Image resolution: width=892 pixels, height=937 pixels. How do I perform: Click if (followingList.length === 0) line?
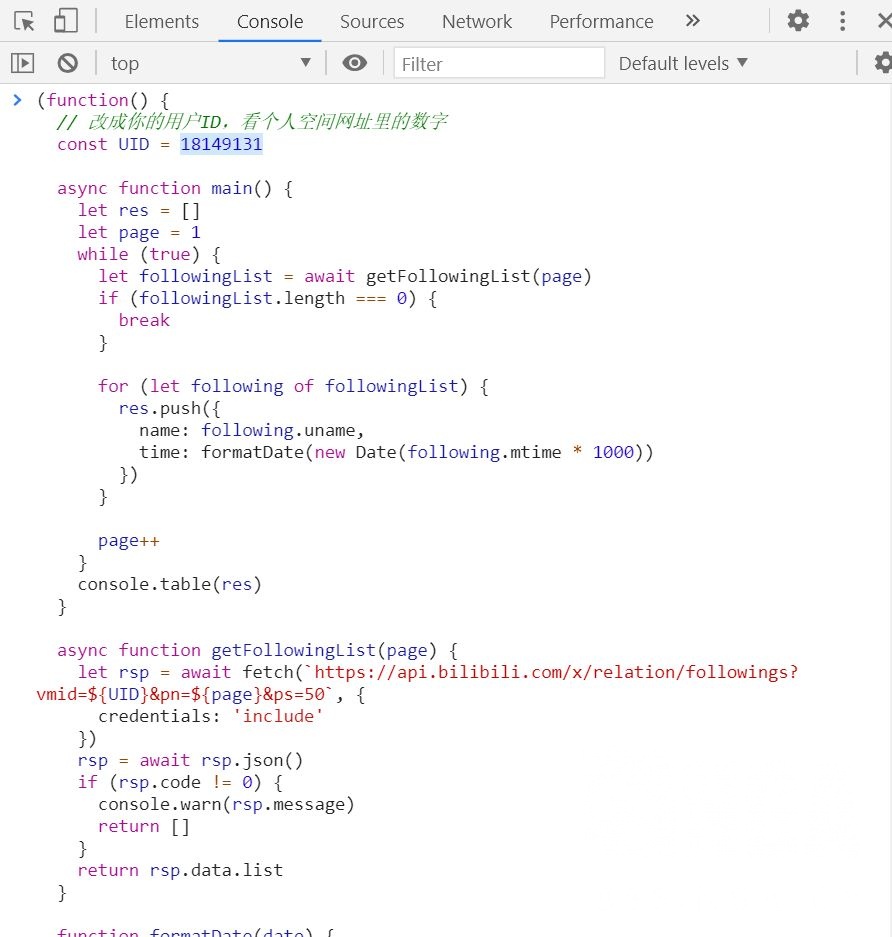[x=268, y=298]
